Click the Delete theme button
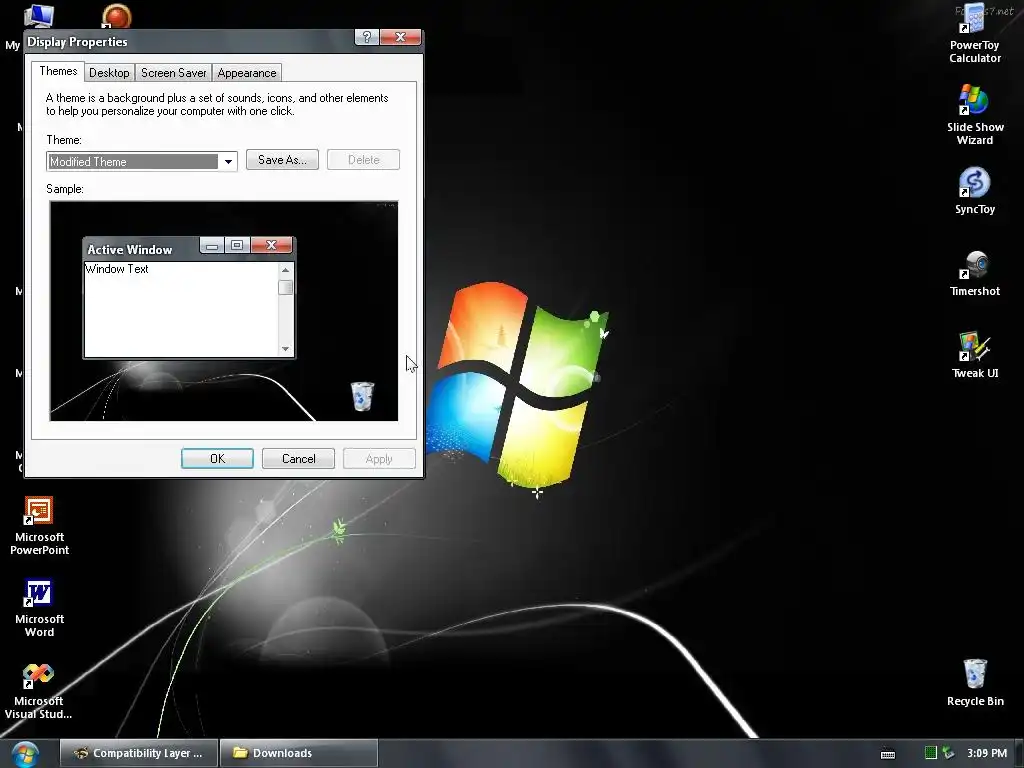The width and height of the screenshot is (1024, 768). pyautogui.click(x=363, y=160)
